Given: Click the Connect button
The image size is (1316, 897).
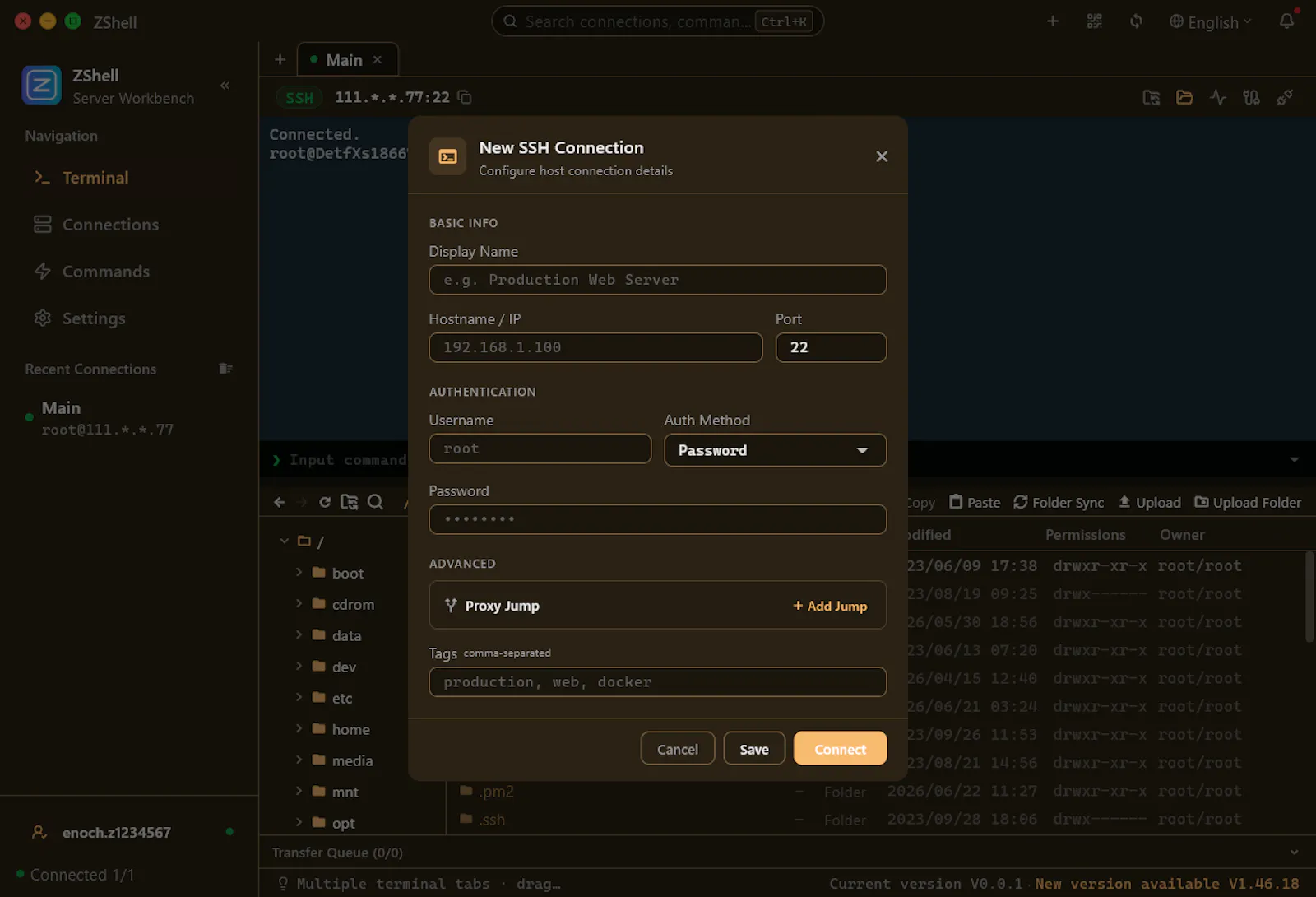Looking at the screenshot, I should [840, 749].
